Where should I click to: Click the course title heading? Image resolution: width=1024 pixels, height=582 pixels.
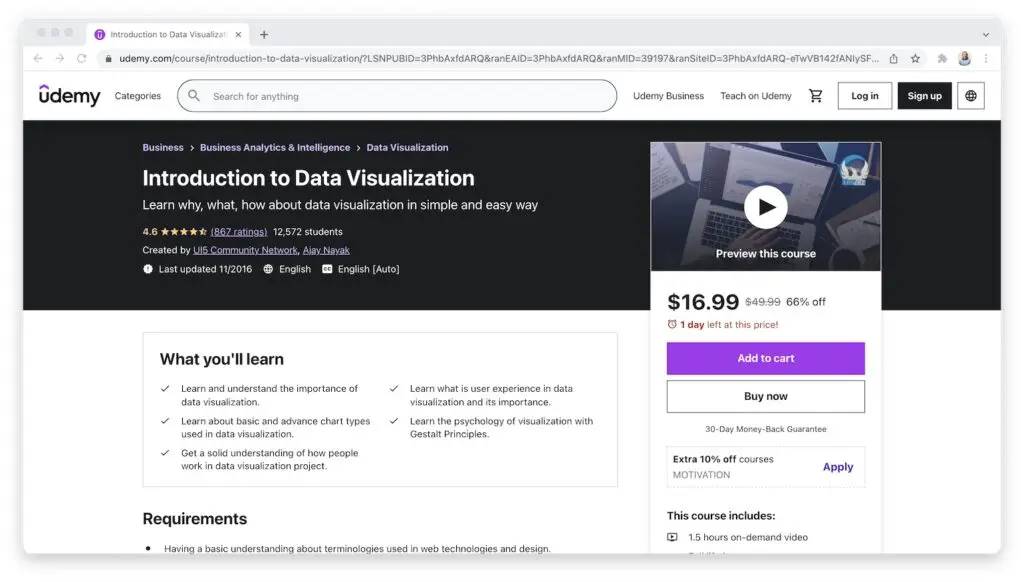pos(308,178)
